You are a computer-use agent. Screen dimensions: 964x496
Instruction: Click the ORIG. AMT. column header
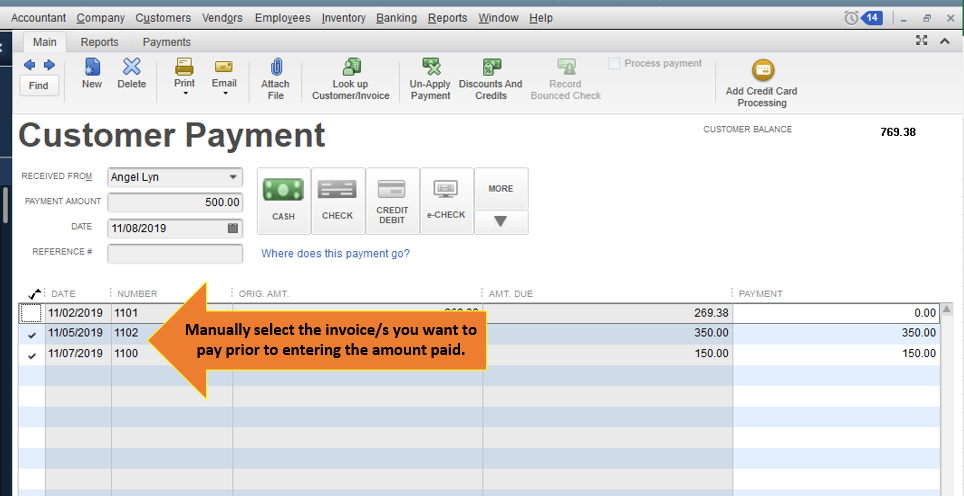pos(264,294)
